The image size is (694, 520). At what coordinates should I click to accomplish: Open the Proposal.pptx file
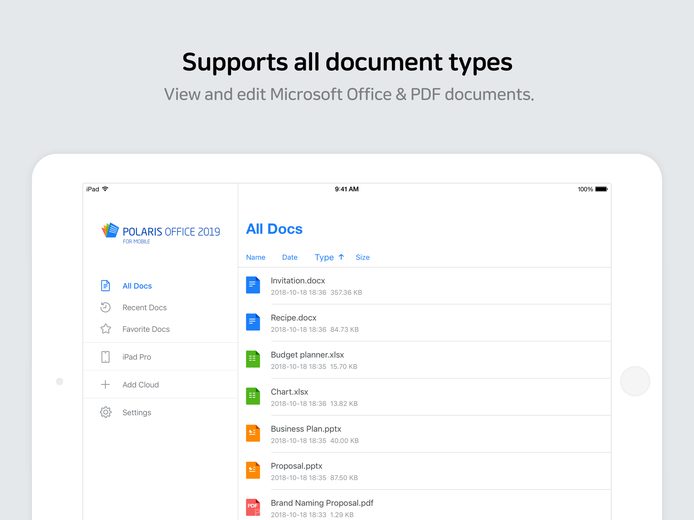(425, 471)
